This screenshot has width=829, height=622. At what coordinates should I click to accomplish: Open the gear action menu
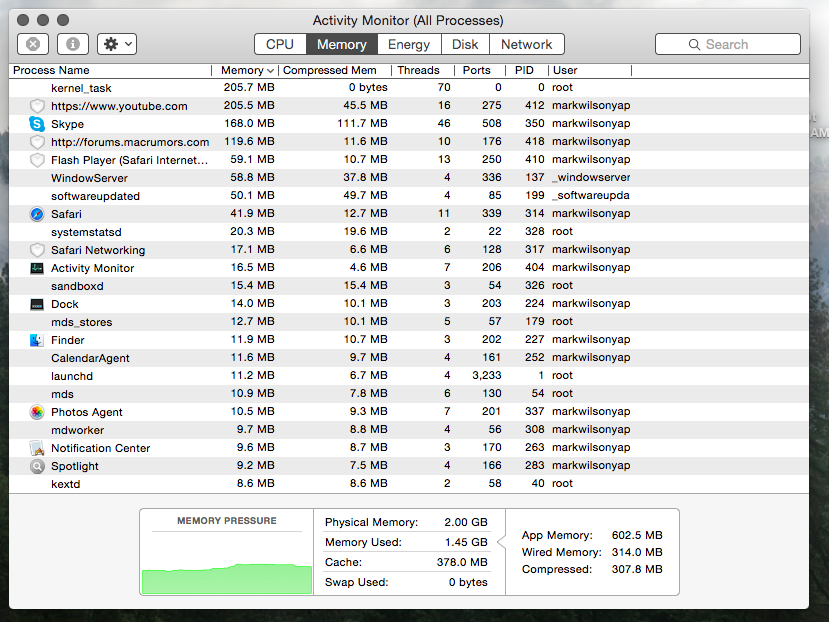117,44
